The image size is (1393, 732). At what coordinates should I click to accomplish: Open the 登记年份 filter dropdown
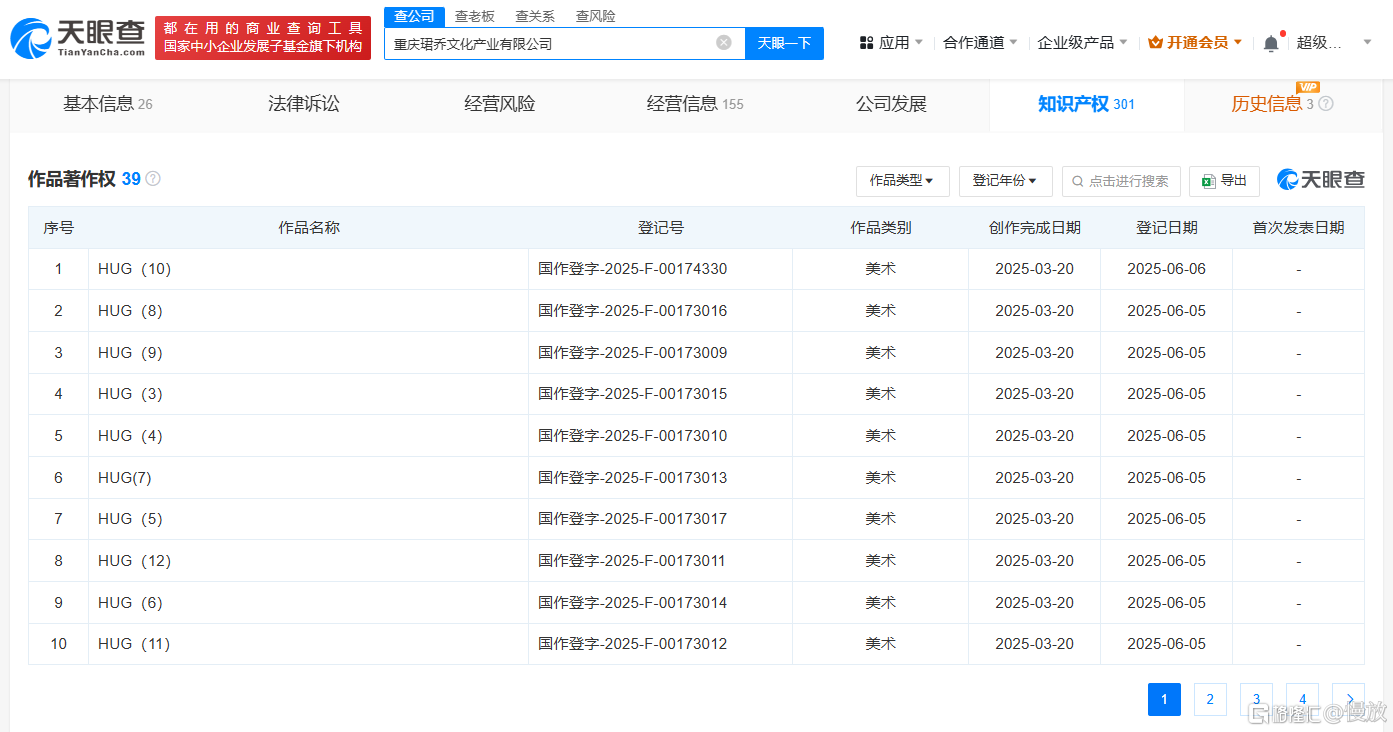(1005, 181)
